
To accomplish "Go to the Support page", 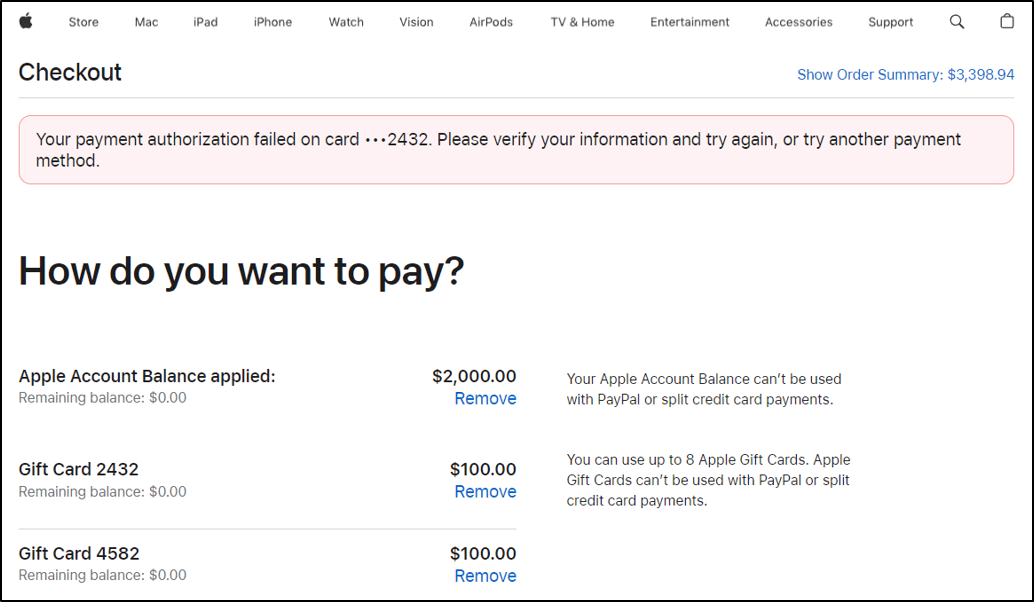I will coord(890,21).
